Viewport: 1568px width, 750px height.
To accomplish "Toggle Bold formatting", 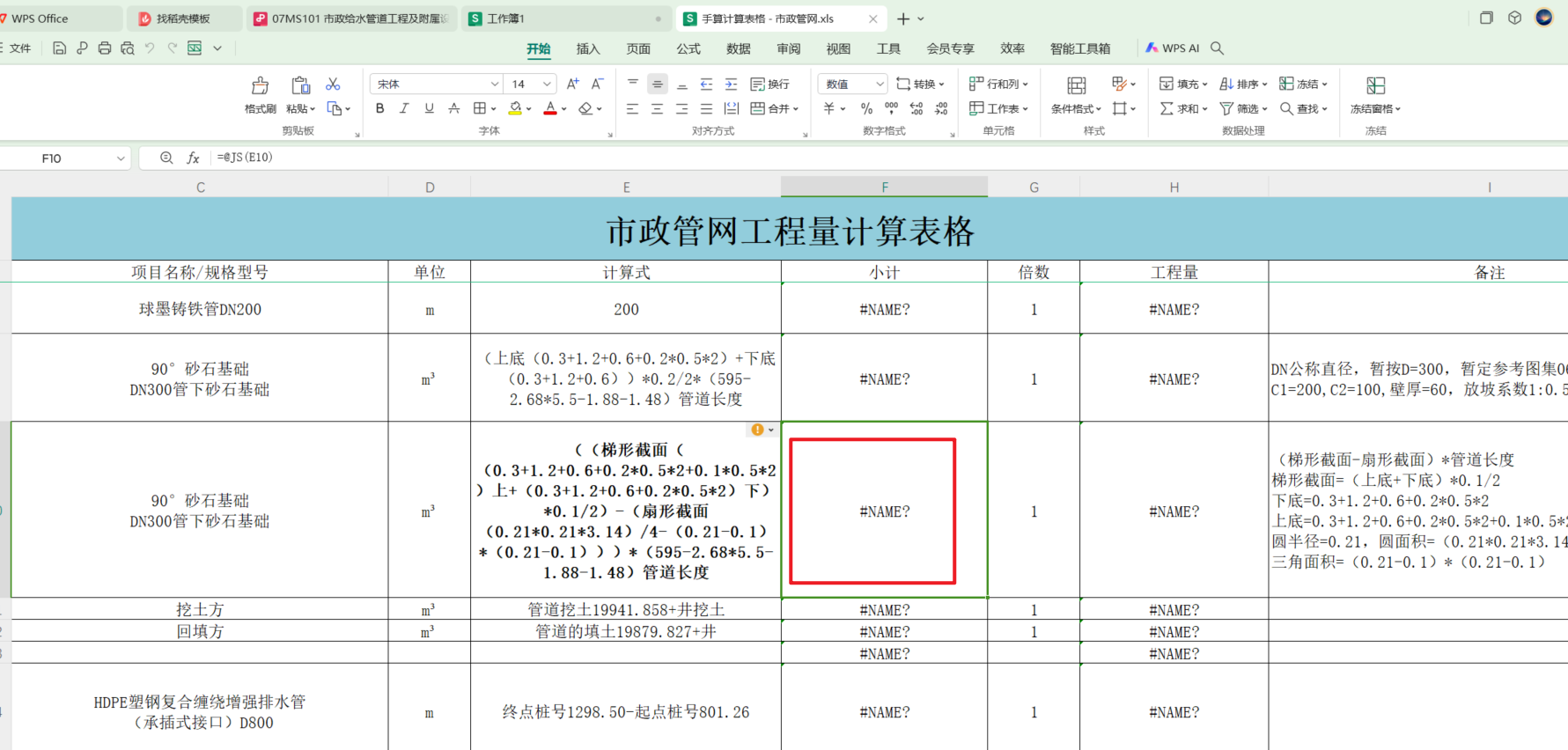I will pos(379,108).
